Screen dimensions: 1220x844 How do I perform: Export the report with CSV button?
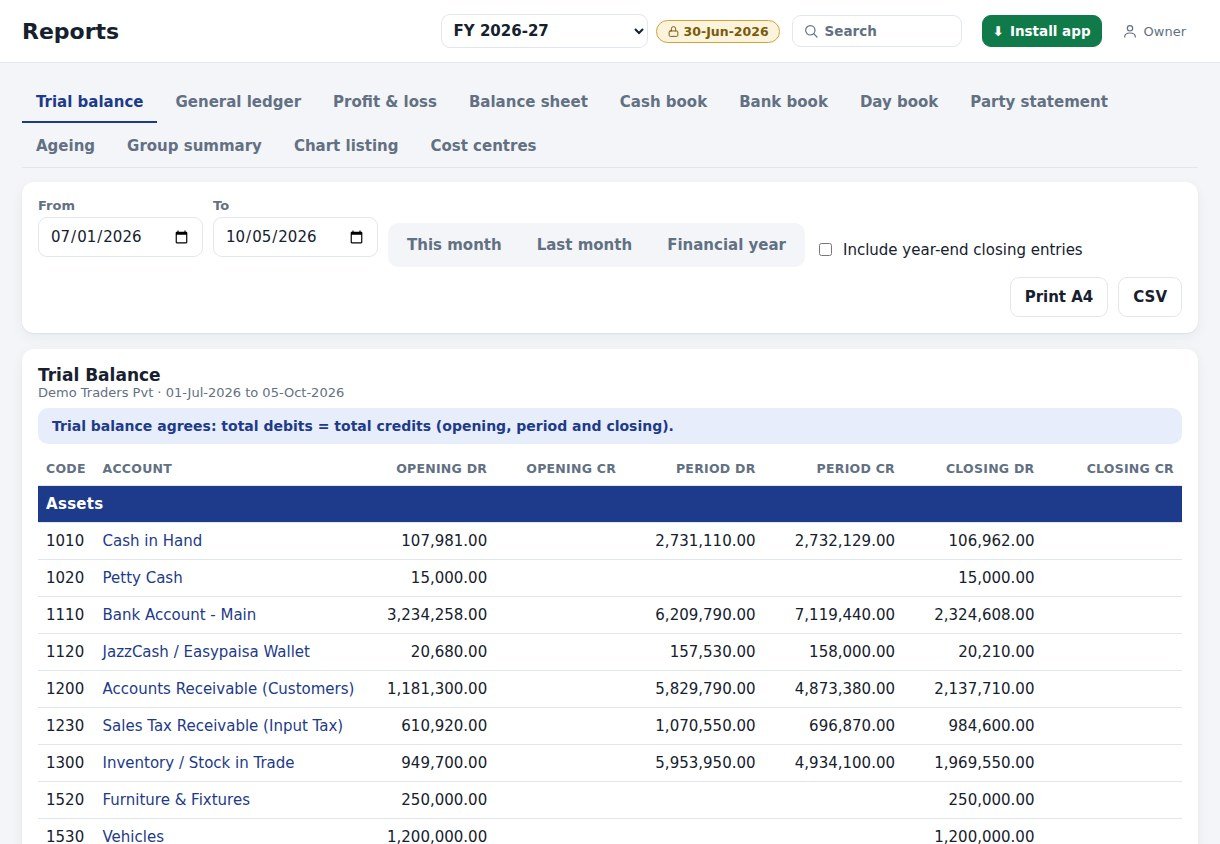(1150, 297)
